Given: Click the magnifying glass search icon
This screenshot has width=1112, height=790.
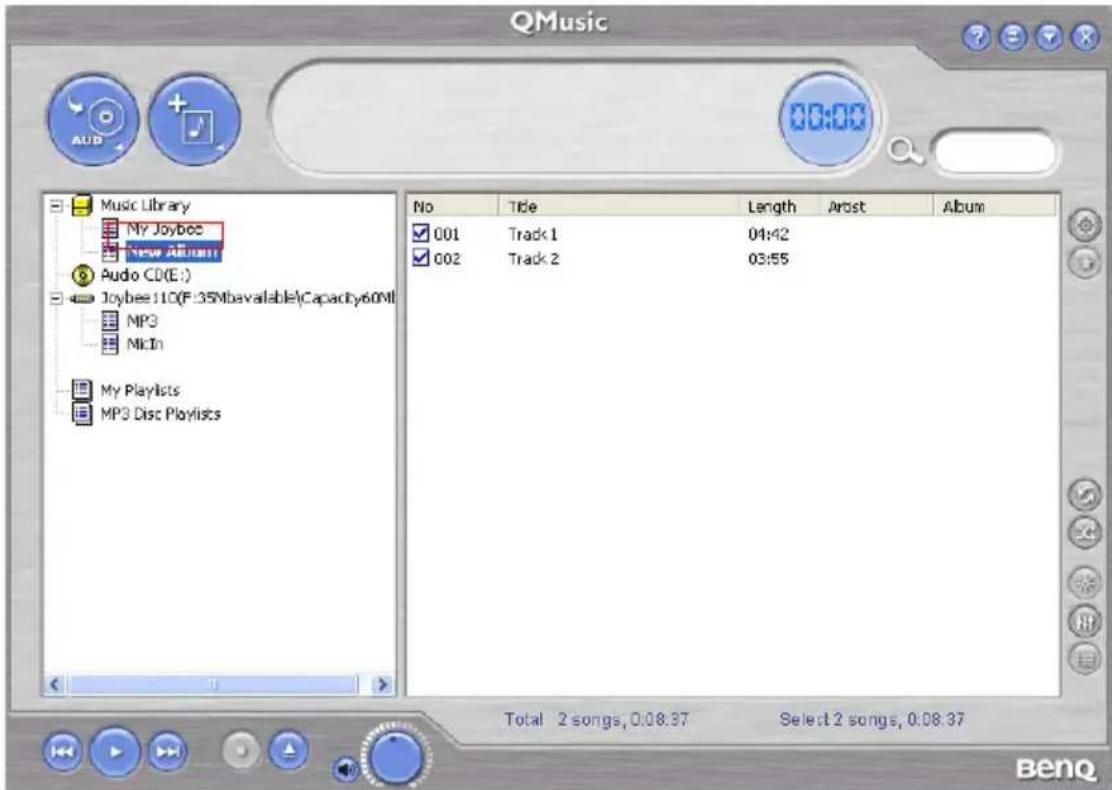Looking at the screenshot, I should 905,152.
